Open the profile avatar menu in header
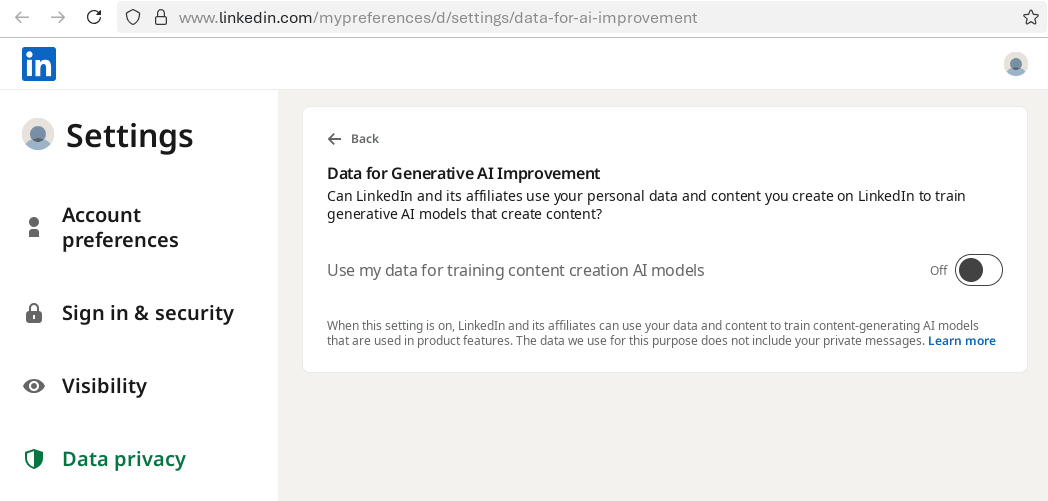Viewport: 1048px width, 501px height. tap(1015, 64)
